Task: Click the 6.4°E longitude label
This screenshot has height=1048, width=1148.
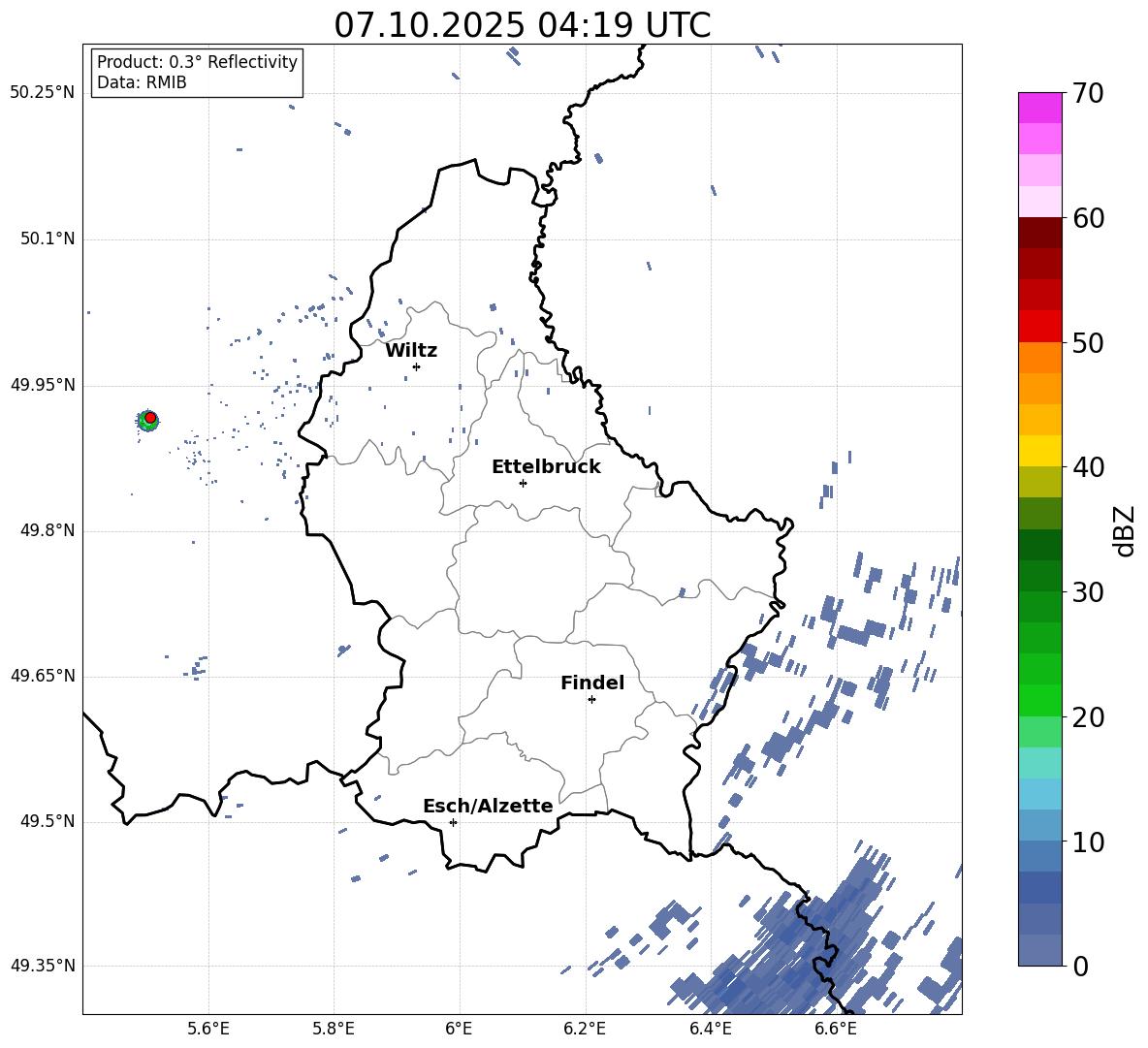Action: (710, 1029)
